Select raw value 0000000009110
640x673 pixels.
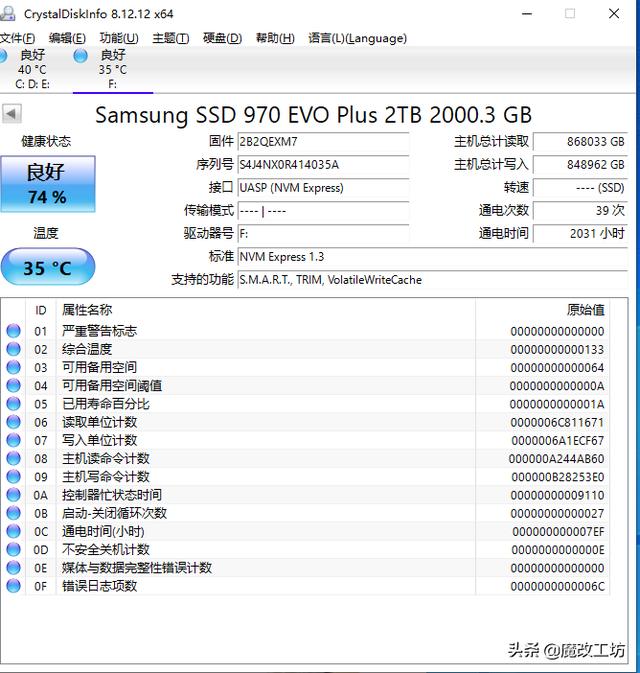click(557, 495)
